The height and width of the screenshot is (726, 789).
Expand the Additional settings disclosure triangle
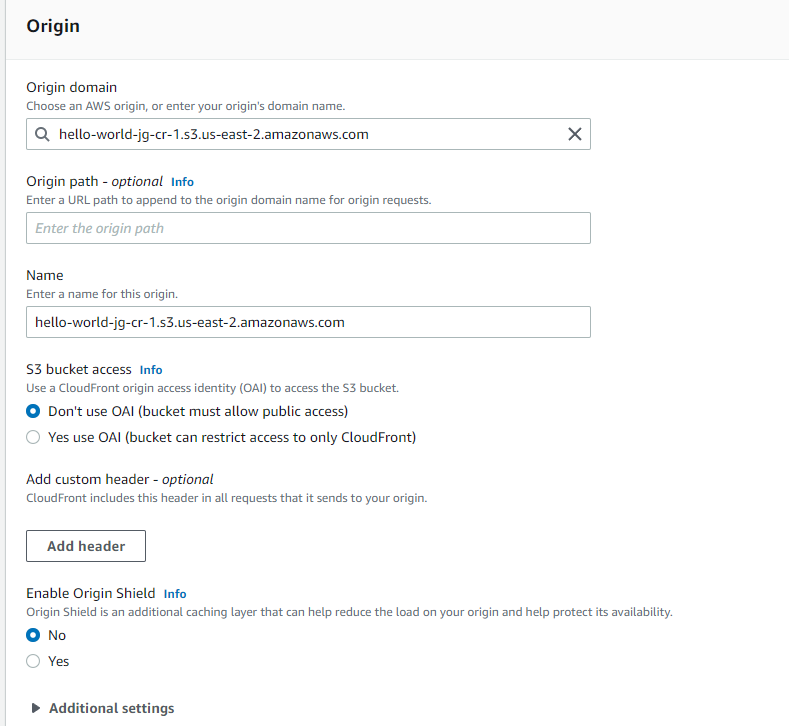click(36, 708)
